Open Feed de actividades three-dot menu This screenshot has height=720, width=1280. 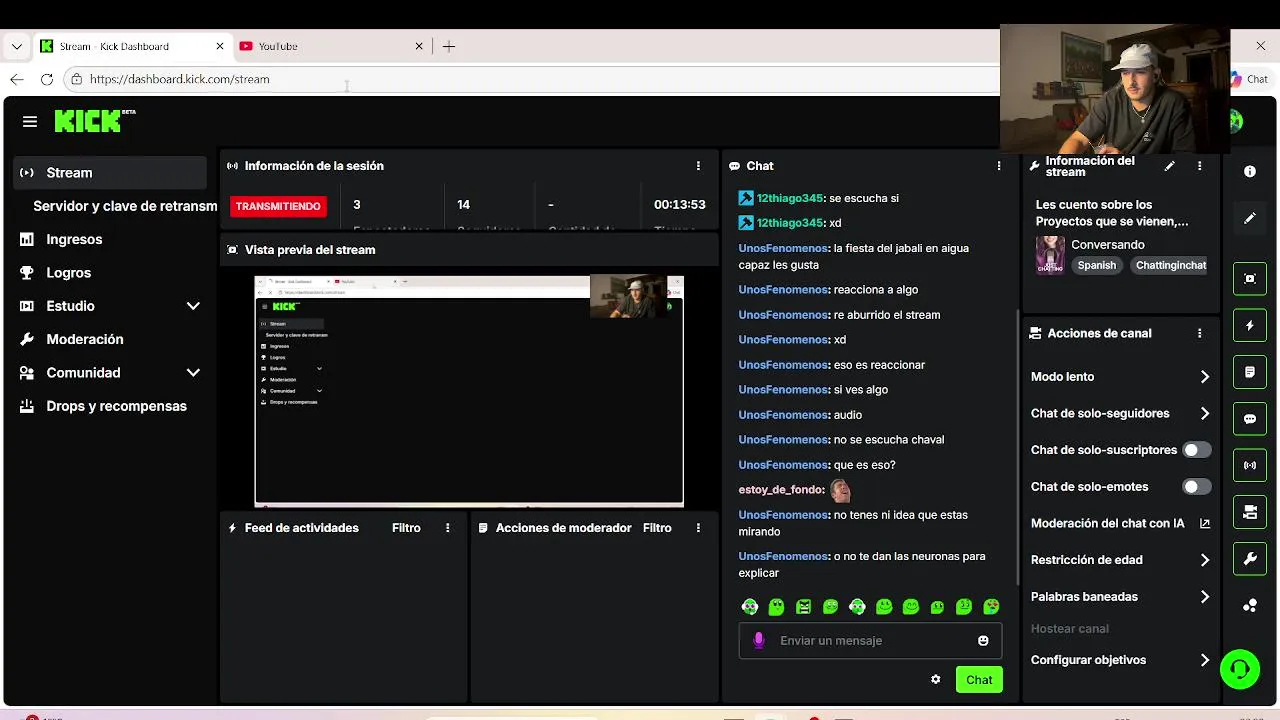click(447, 528)
